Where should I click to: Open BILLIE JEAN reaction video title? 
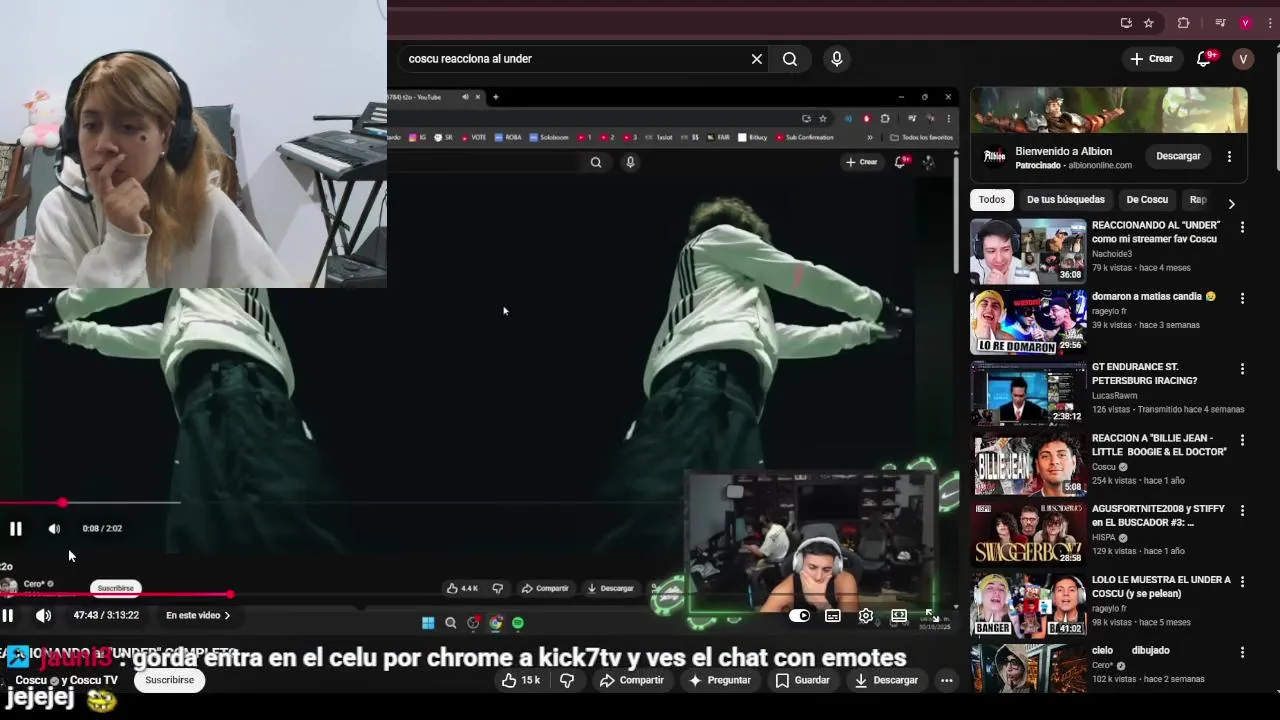click(1159, 445)
